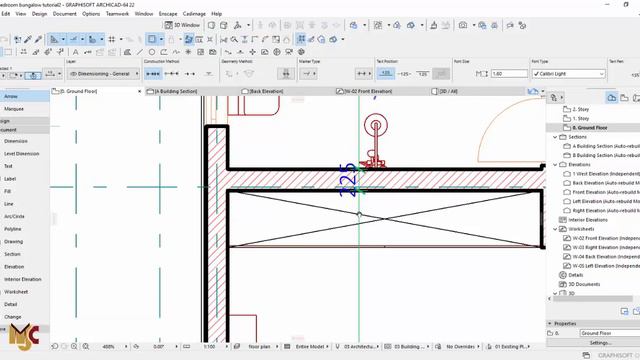Screen dimensions: 640x360
Task: Open No Overrides graphic override option
Action: tap(460, 347)
